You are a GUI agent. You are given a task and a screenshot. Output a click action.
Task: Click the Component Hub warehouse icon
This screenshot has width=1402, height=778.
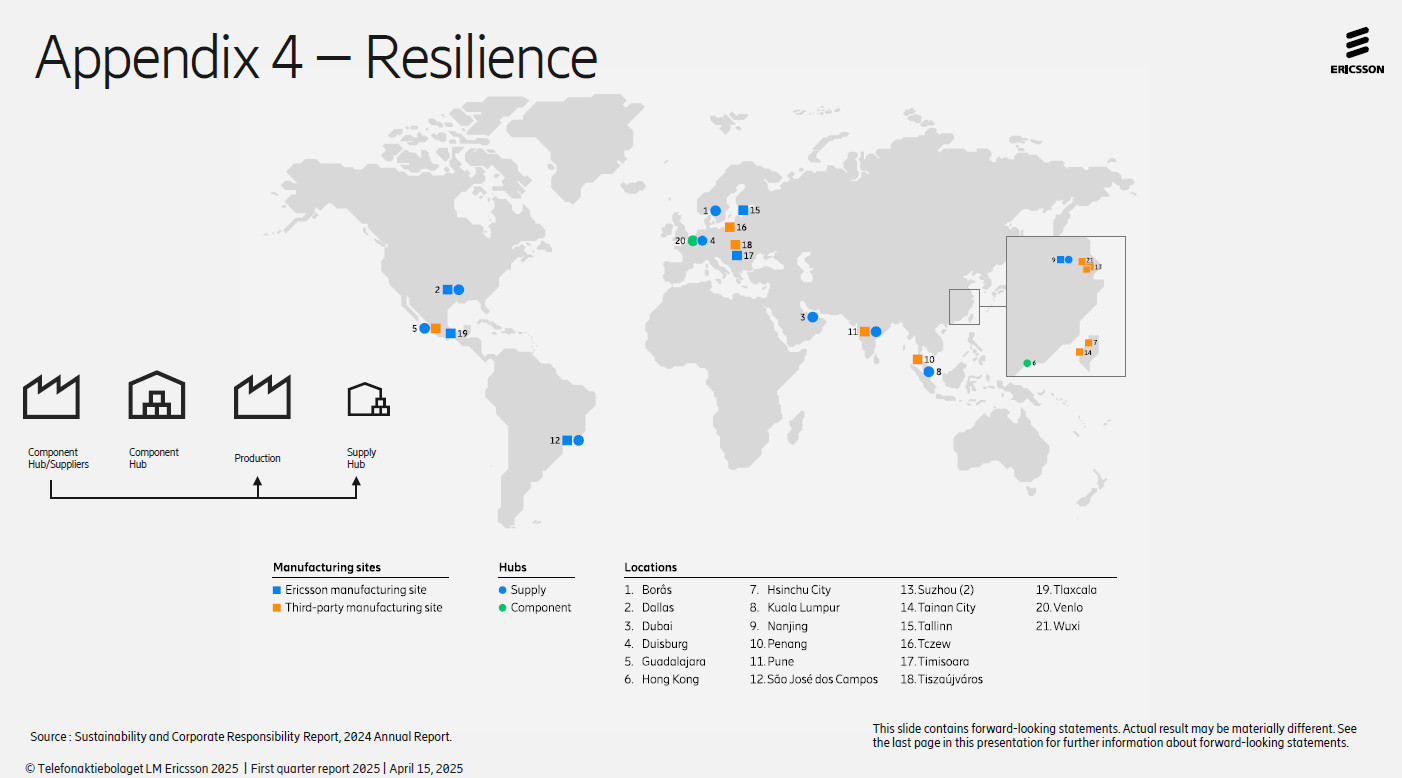[x=157, y=395]
